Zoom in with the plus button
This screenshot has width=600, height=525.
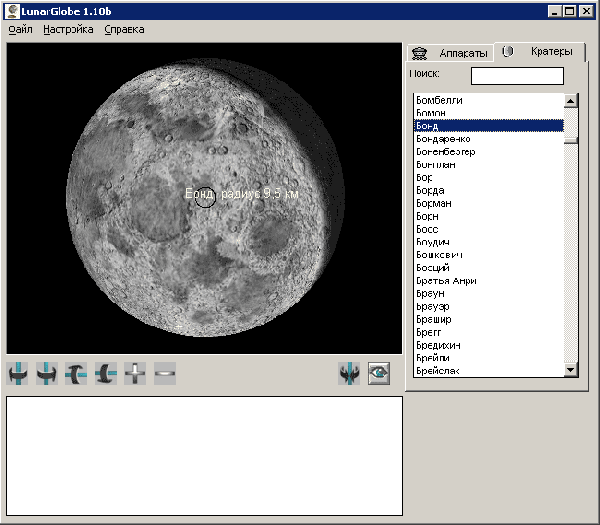click(135, 374)
